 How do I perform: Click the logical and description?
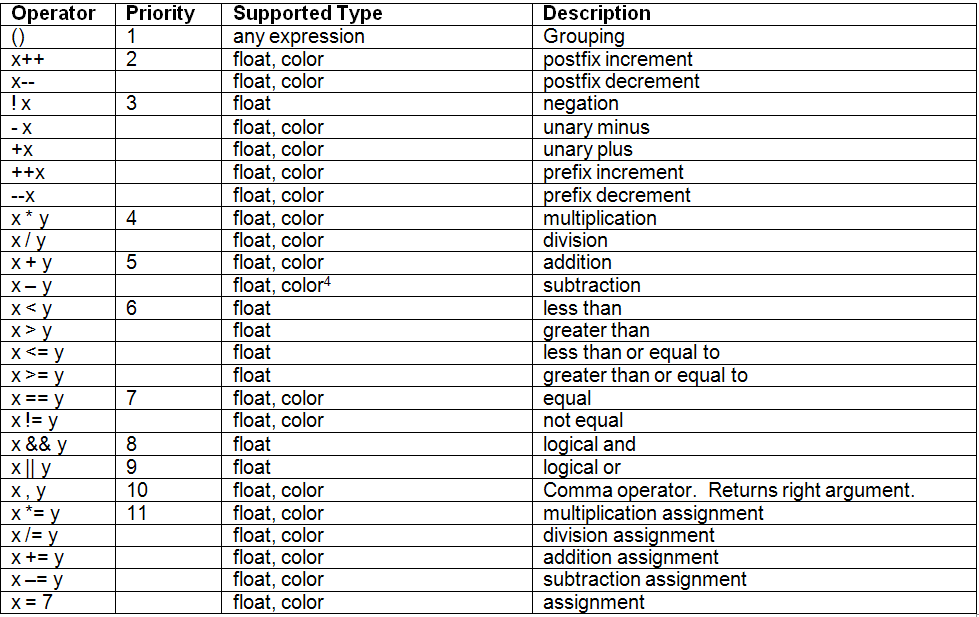click(x=589, y=444)
